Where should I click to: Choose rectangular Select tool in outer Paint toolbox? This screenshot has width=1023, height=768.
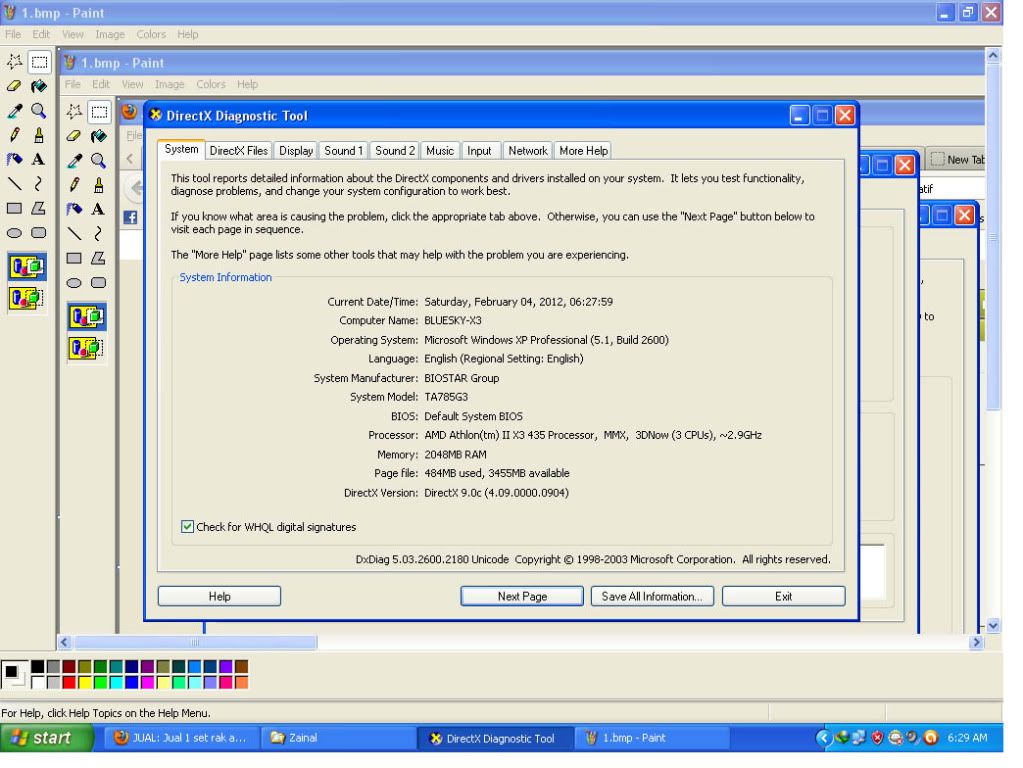pos(39,62)
